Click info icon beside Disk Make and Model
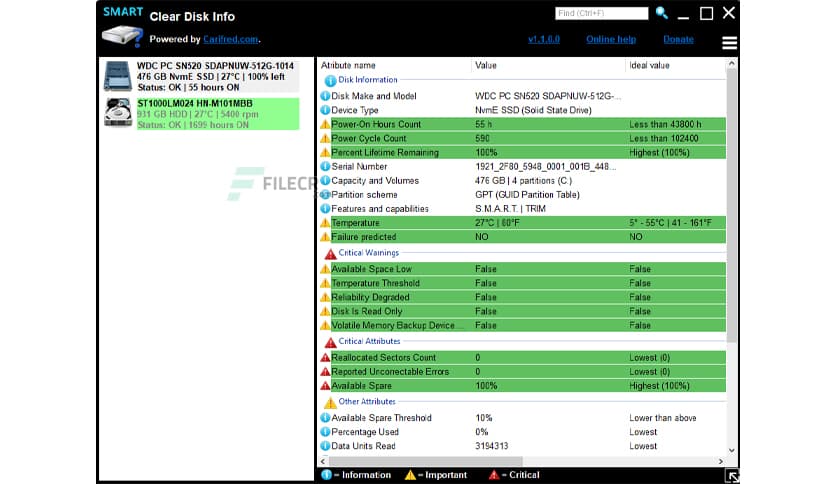 pyautogui.click(x=325, y=96)
